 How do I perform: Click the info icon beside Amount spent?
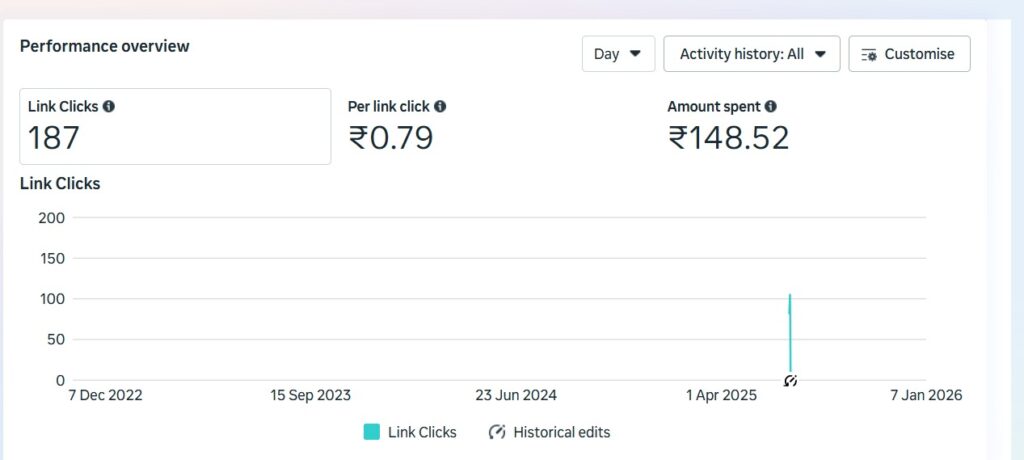coord(771,106)
